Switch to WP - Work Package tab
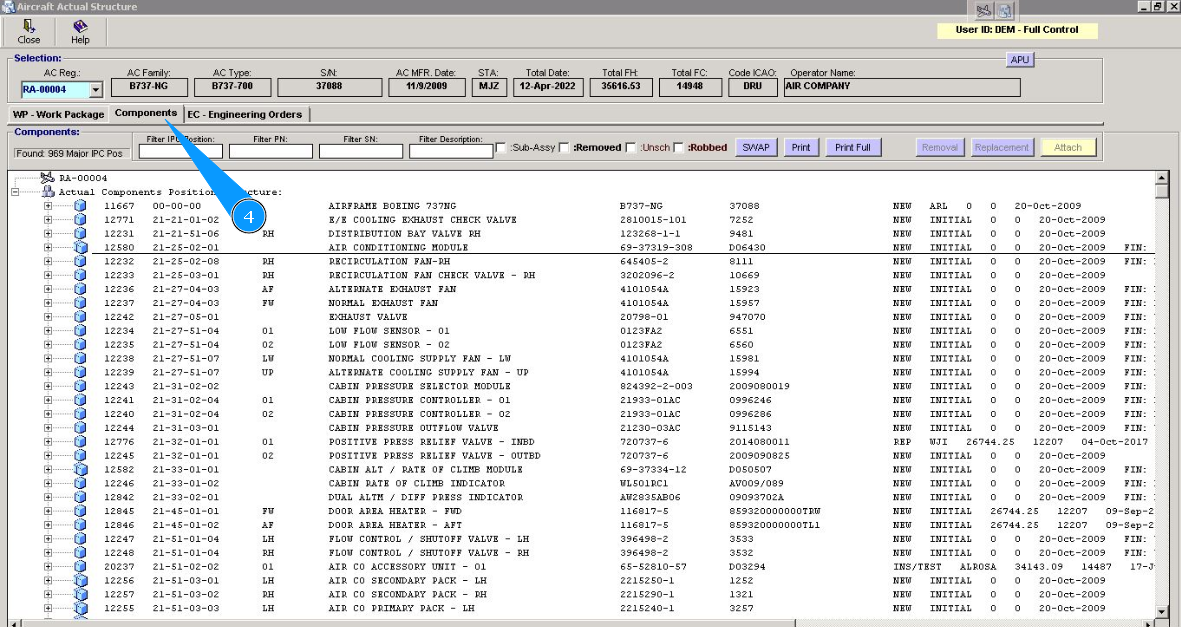 point(58,114)
